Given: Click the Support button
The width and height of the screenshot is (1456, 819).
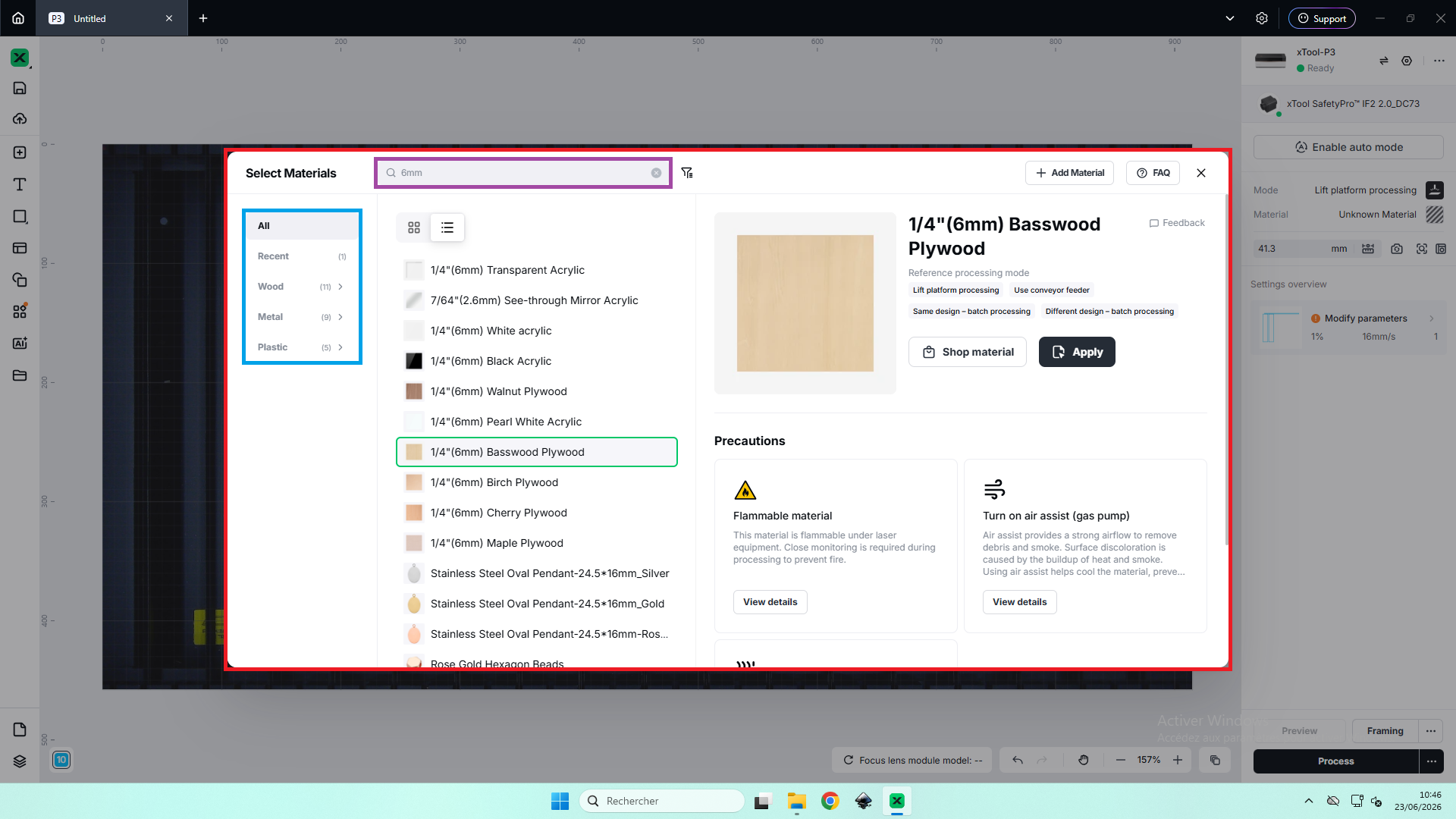Looking at the screenshot, I should point(1322,18).
